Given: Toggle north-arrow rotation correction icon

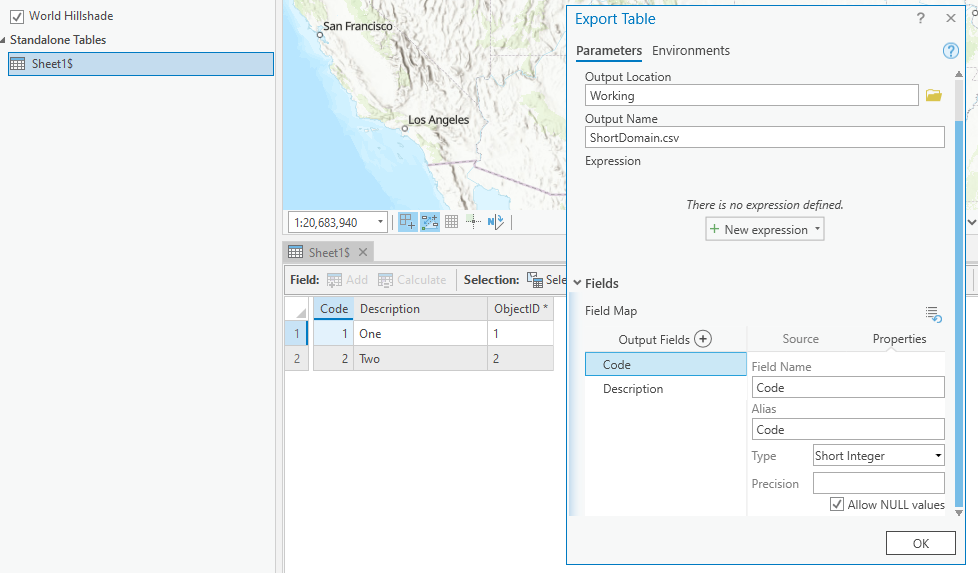Looking at the screenshot, I should [495, 222].
